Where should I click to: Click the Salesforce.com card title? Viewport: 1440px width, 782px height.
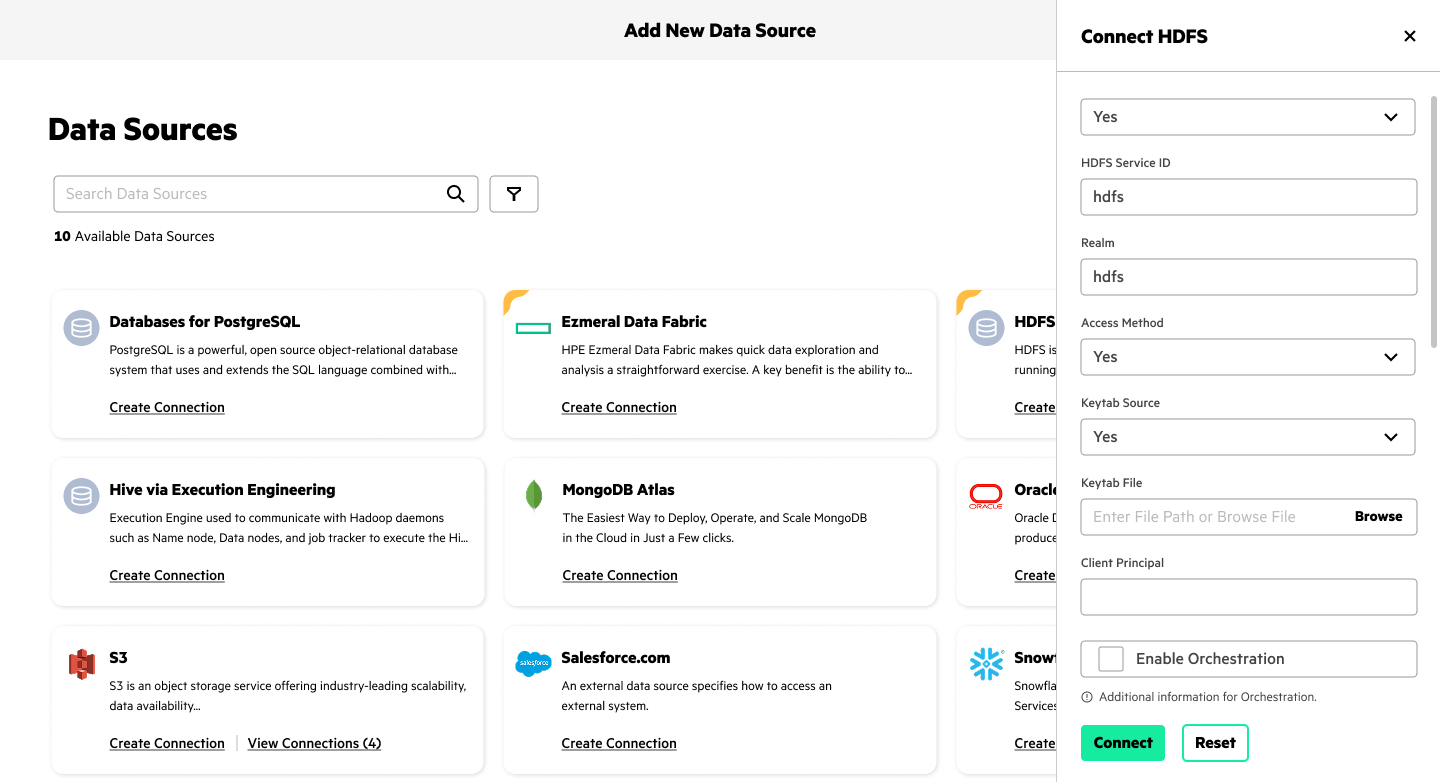(616, 658)
